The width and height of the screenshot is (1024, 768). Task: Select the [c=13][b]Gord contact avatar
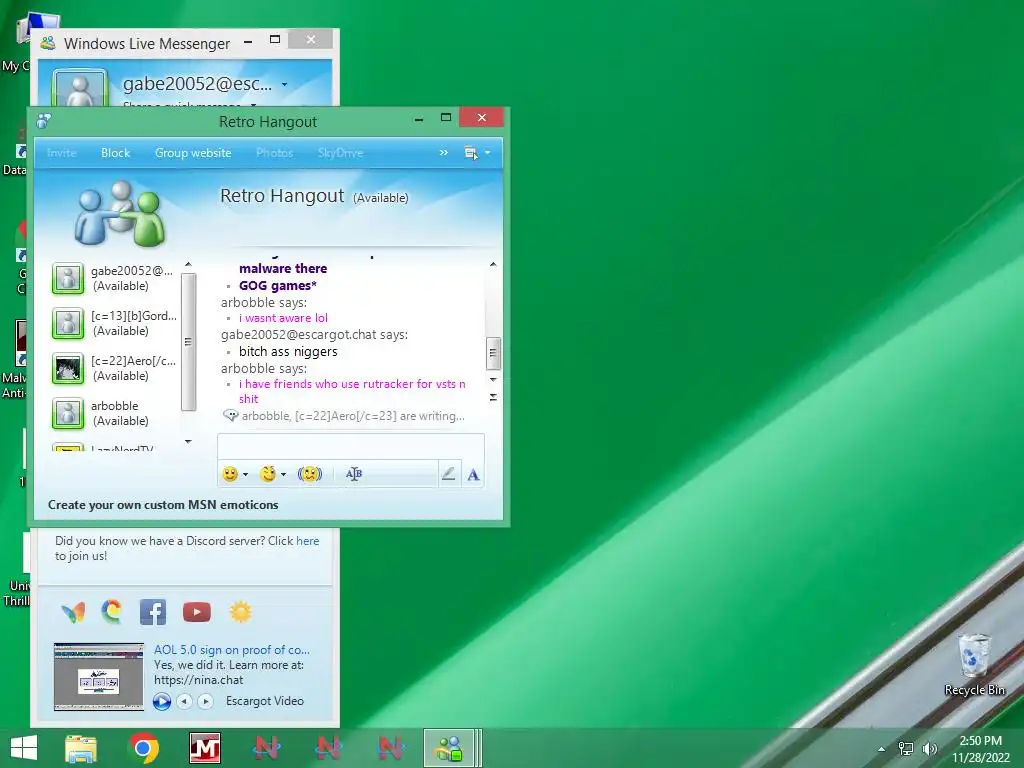[x=68, y=323]
